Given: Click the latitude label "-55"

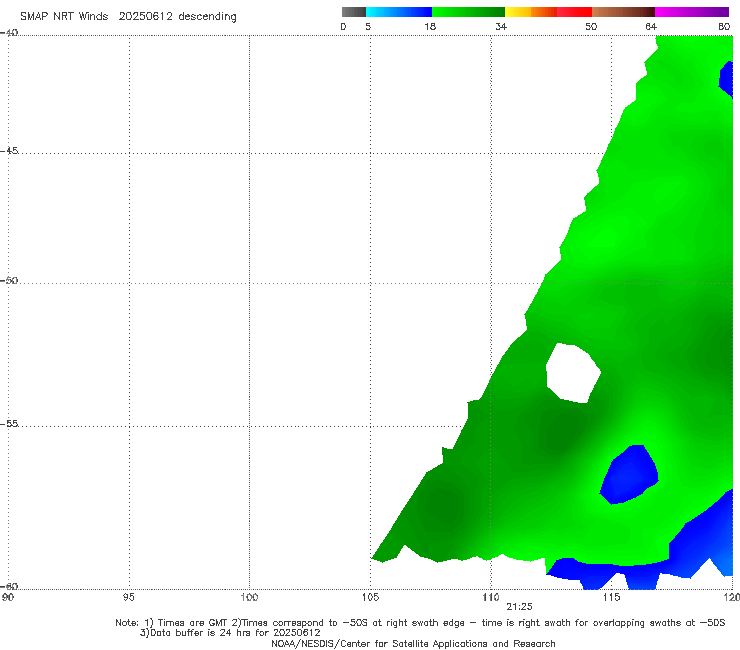Looking at the screenshot, I should [9, 423].
